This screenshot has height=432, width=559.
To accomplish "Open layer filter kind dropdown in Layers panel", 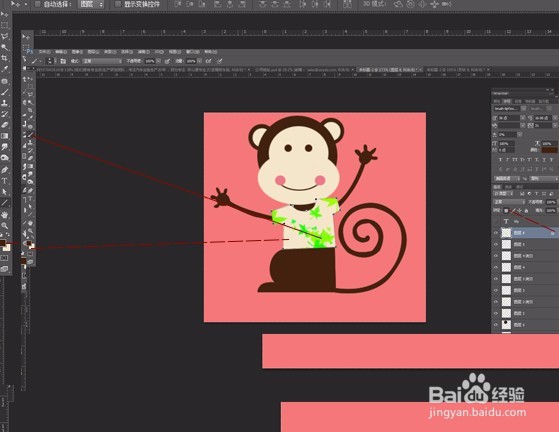I will point(502,194).
